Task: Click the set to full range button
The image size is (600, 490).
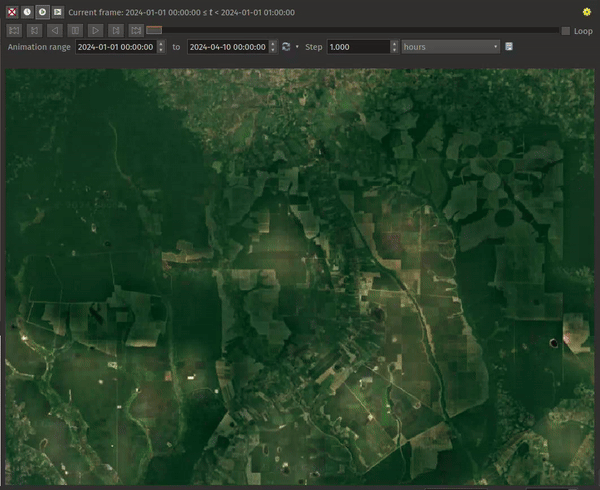Action: [286, 47]
